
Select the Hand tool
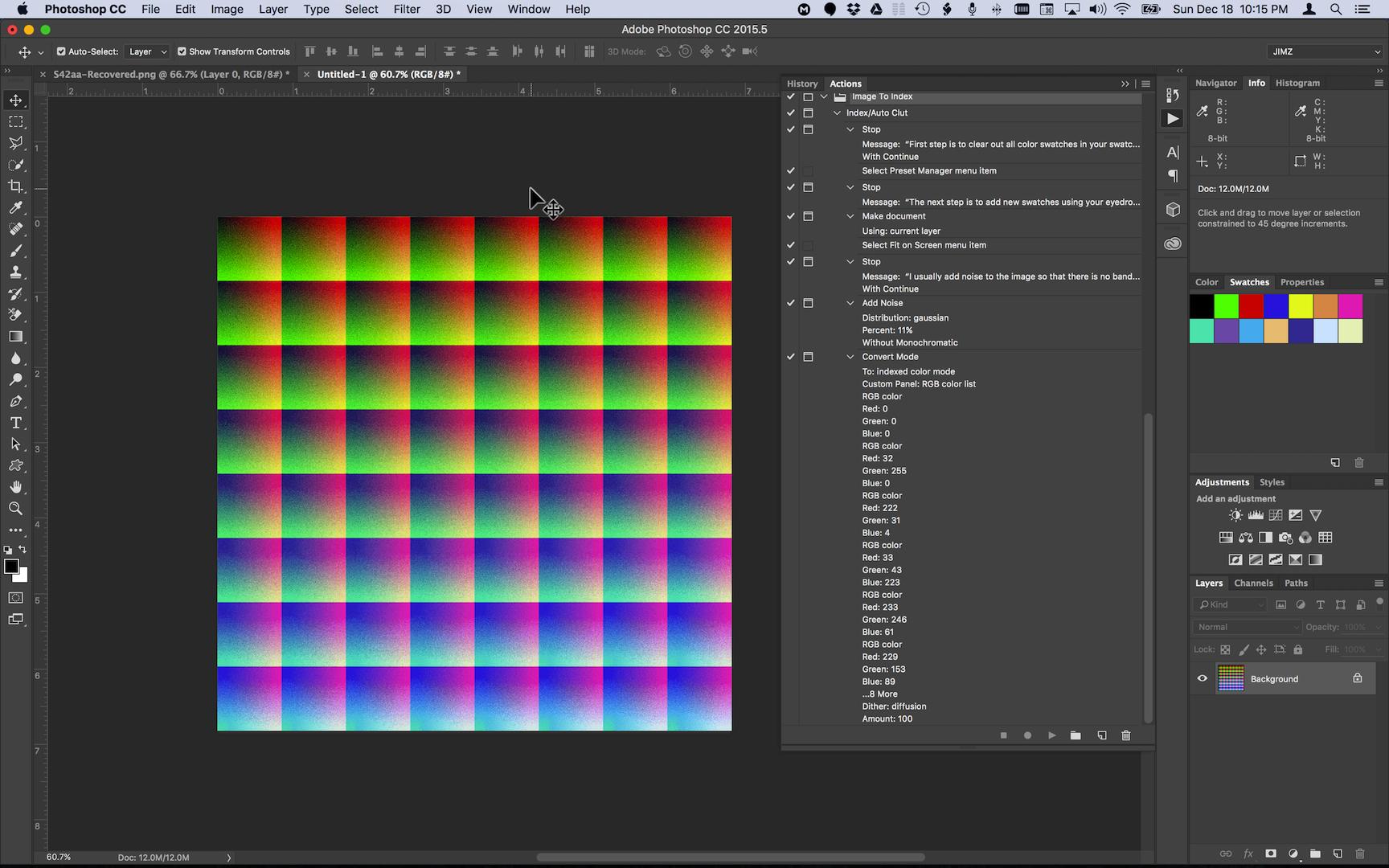[x=16, y=486]
